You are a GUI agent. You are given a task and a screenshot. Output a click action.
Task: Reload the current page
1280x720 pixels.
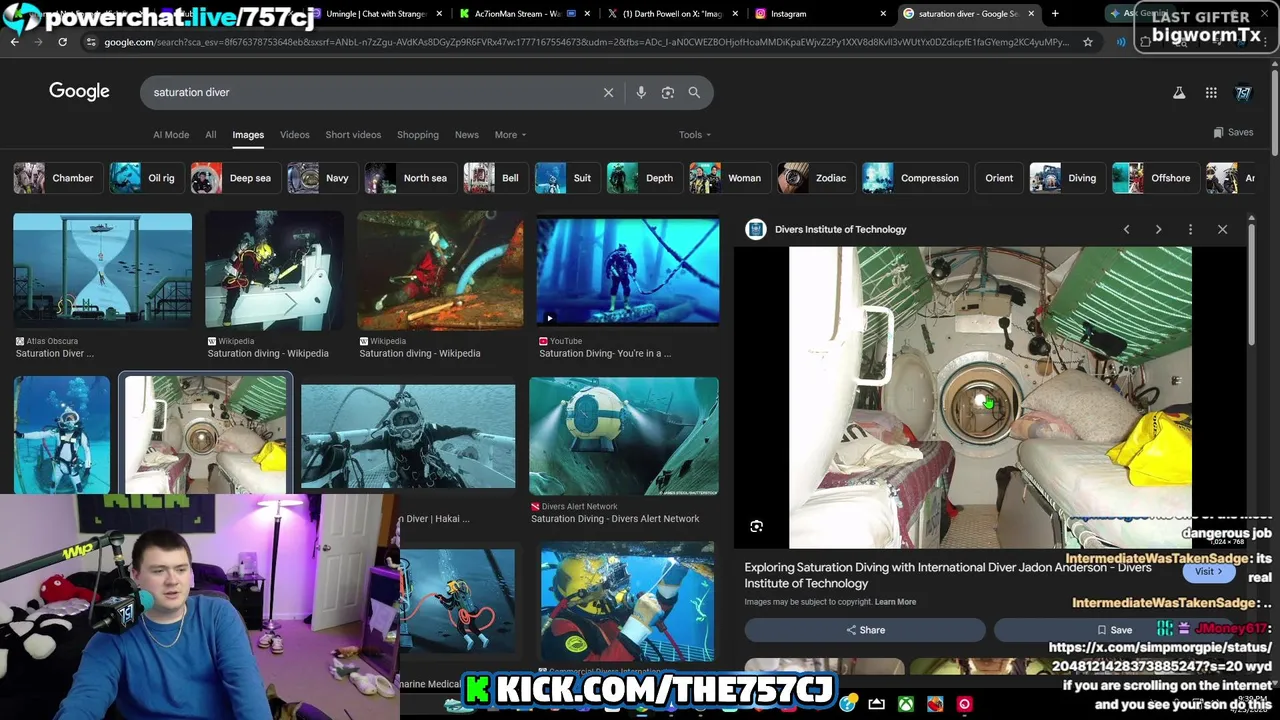click(x=62, y=42)
